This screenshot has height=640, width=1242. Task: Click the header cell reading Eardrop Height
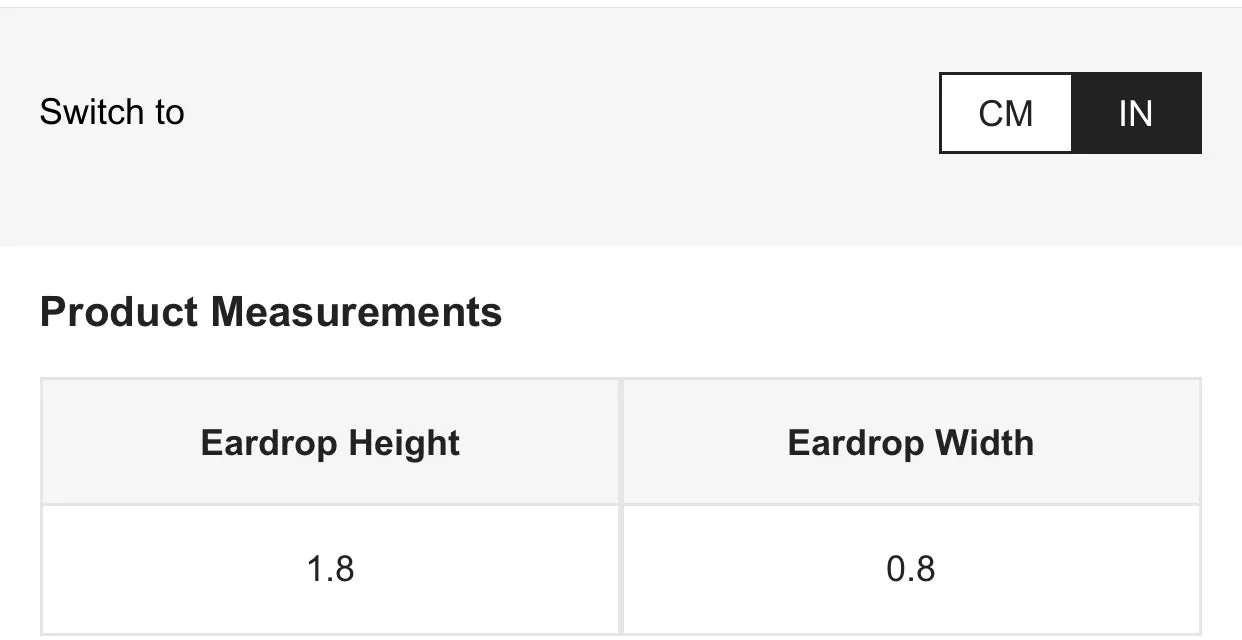331,442
